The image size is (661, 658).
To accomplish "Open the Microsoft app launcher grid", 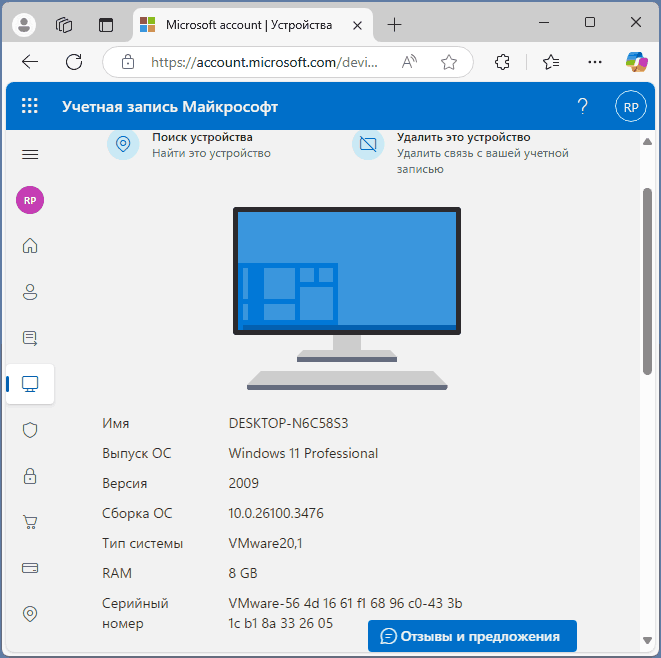I will point(30,105).
